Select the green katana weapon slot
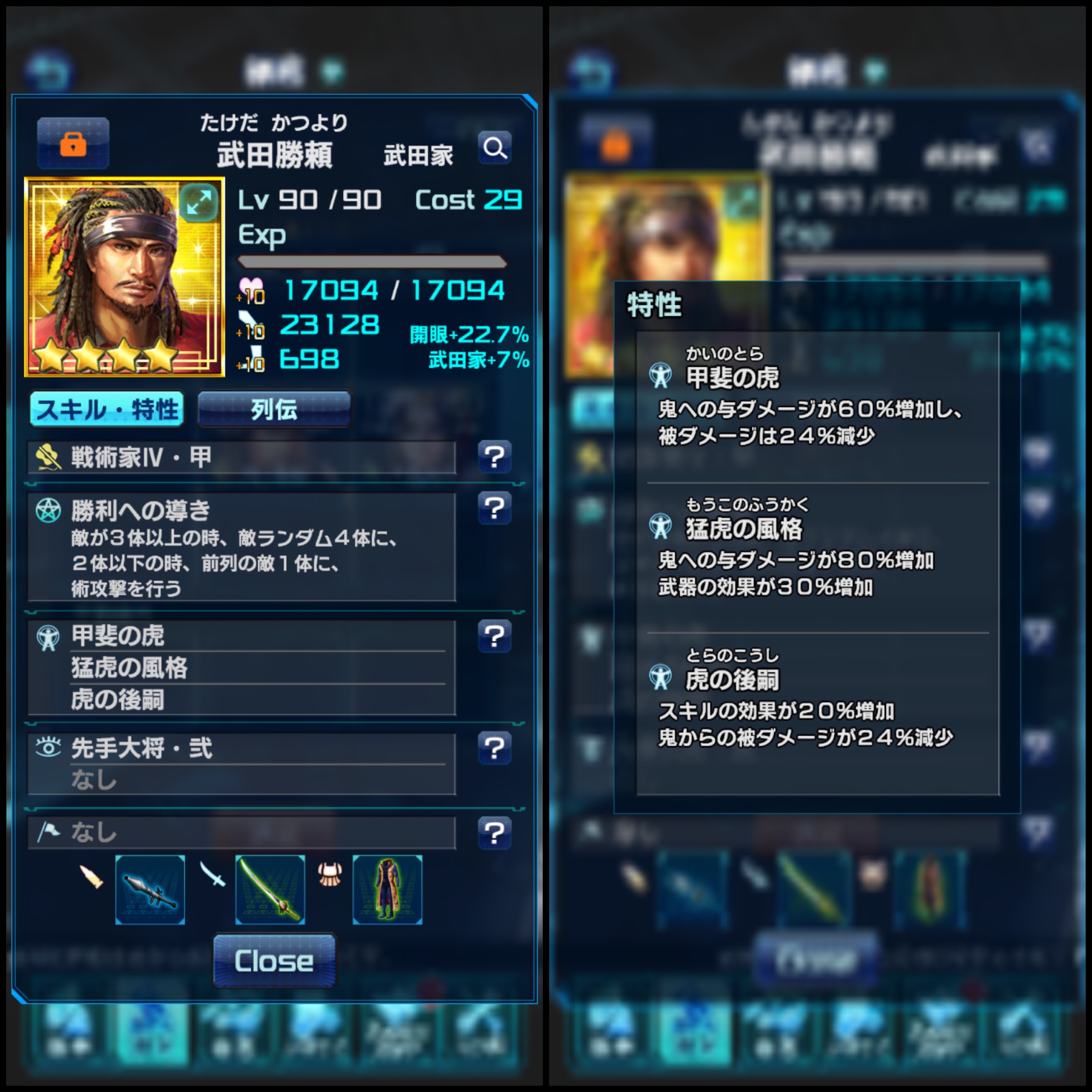The image size is (1092, 1092). click(270, 890)
